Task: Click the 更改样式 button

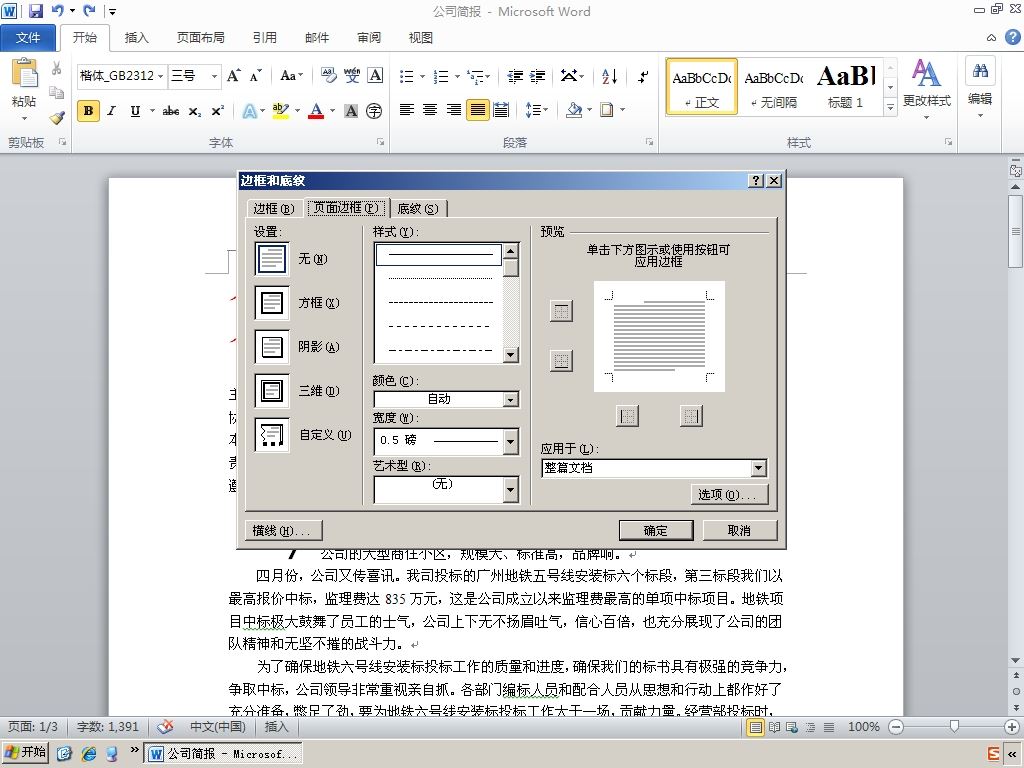Action: [926, 88]
